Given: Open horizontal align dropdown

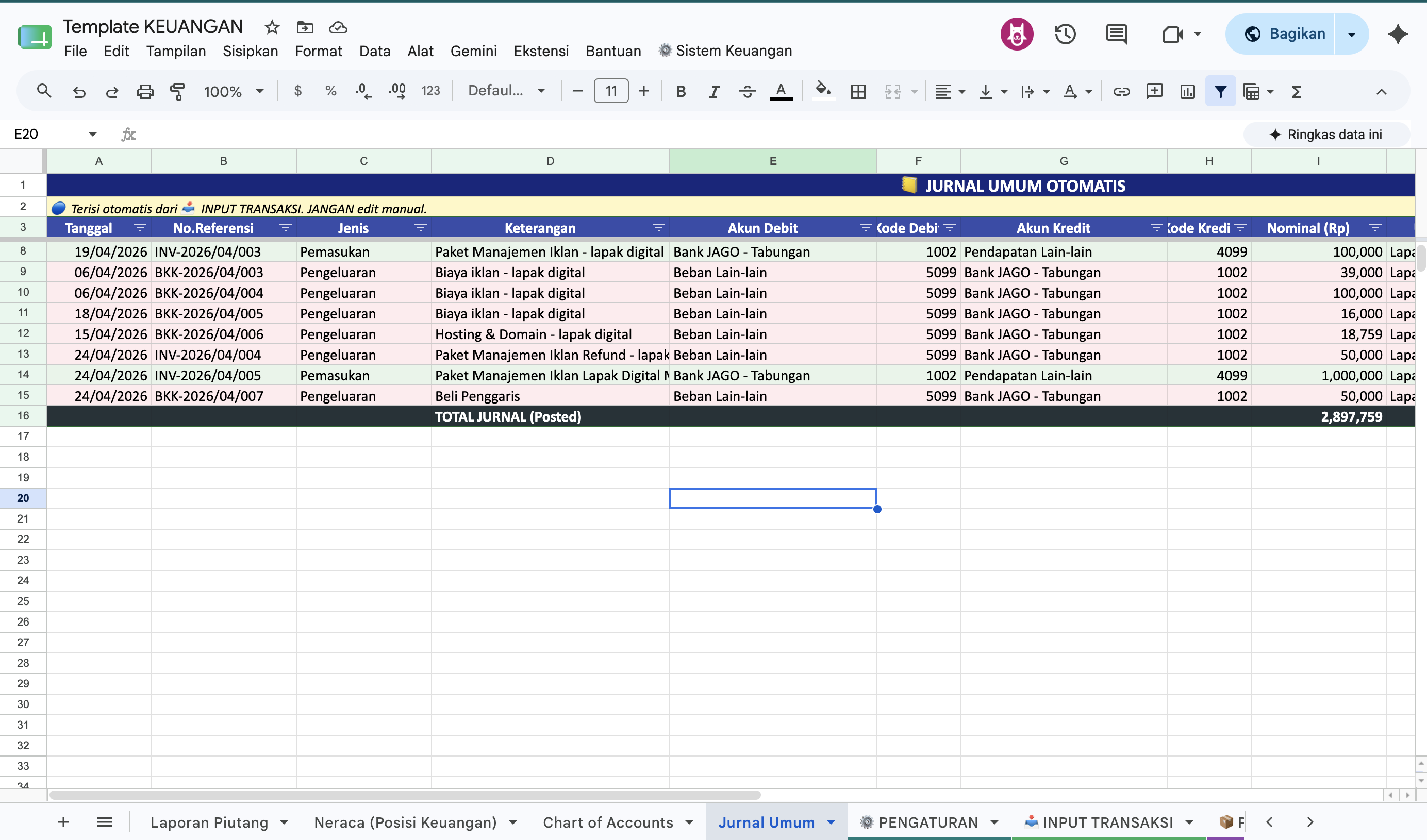Looking at the screenshot, I should [x=950, y=92].
